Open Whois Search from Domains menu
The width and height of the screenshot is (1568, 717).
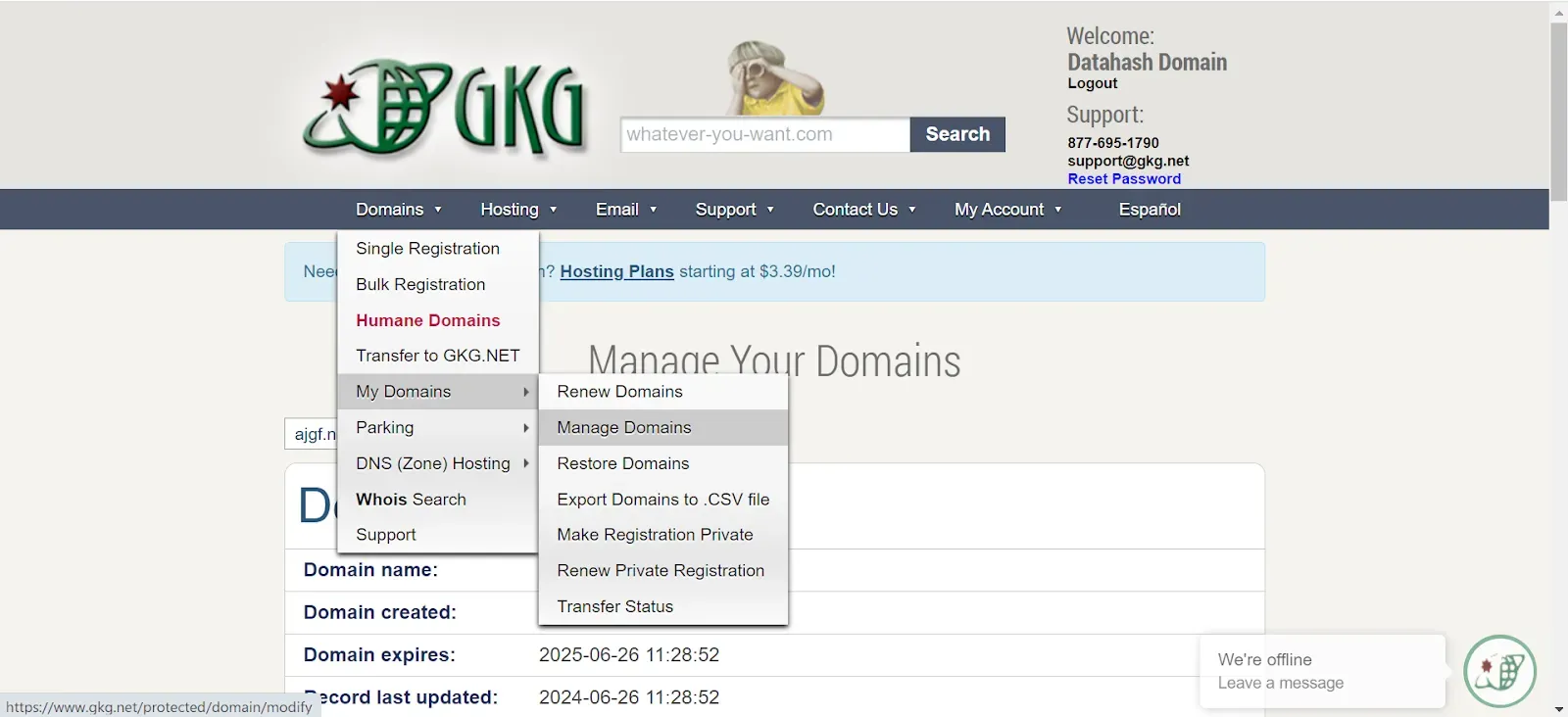pyautogui.click(x=438, y=500)
